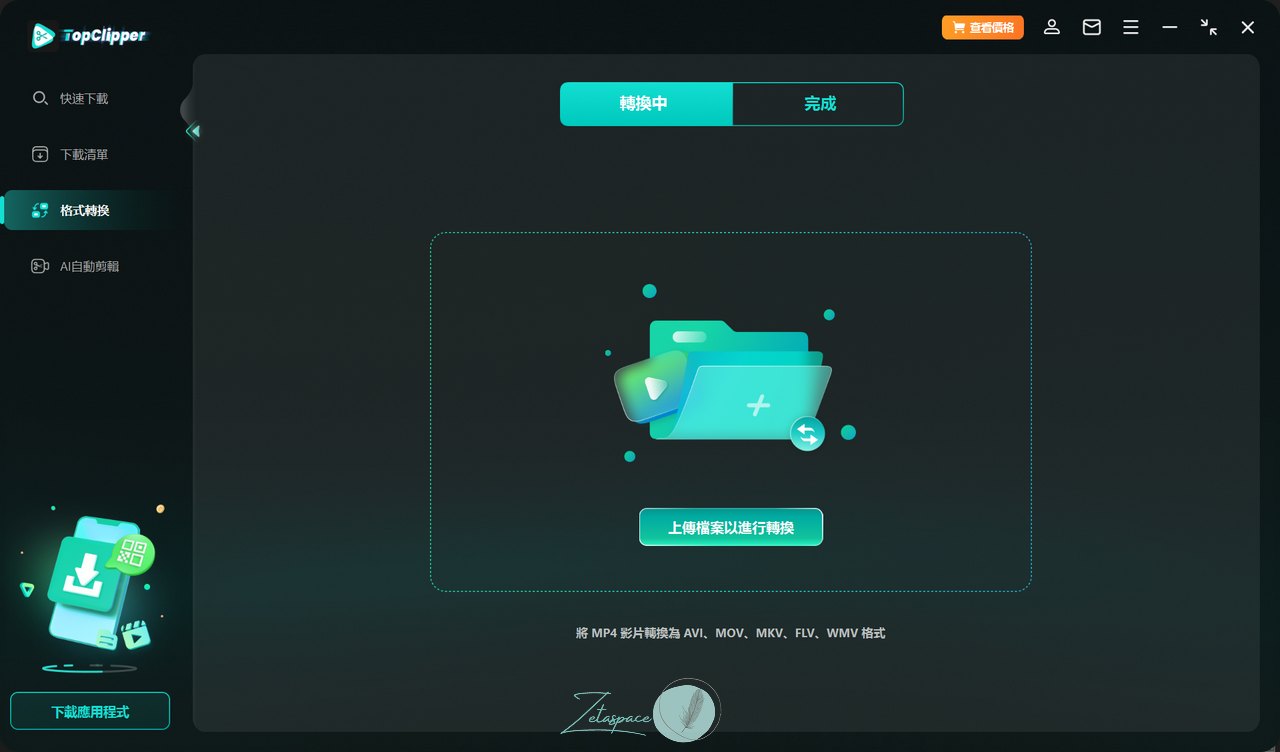
Task: Click the 將 MP4 影片轉換為 format hint text
Action: click(x=730, y=633)
